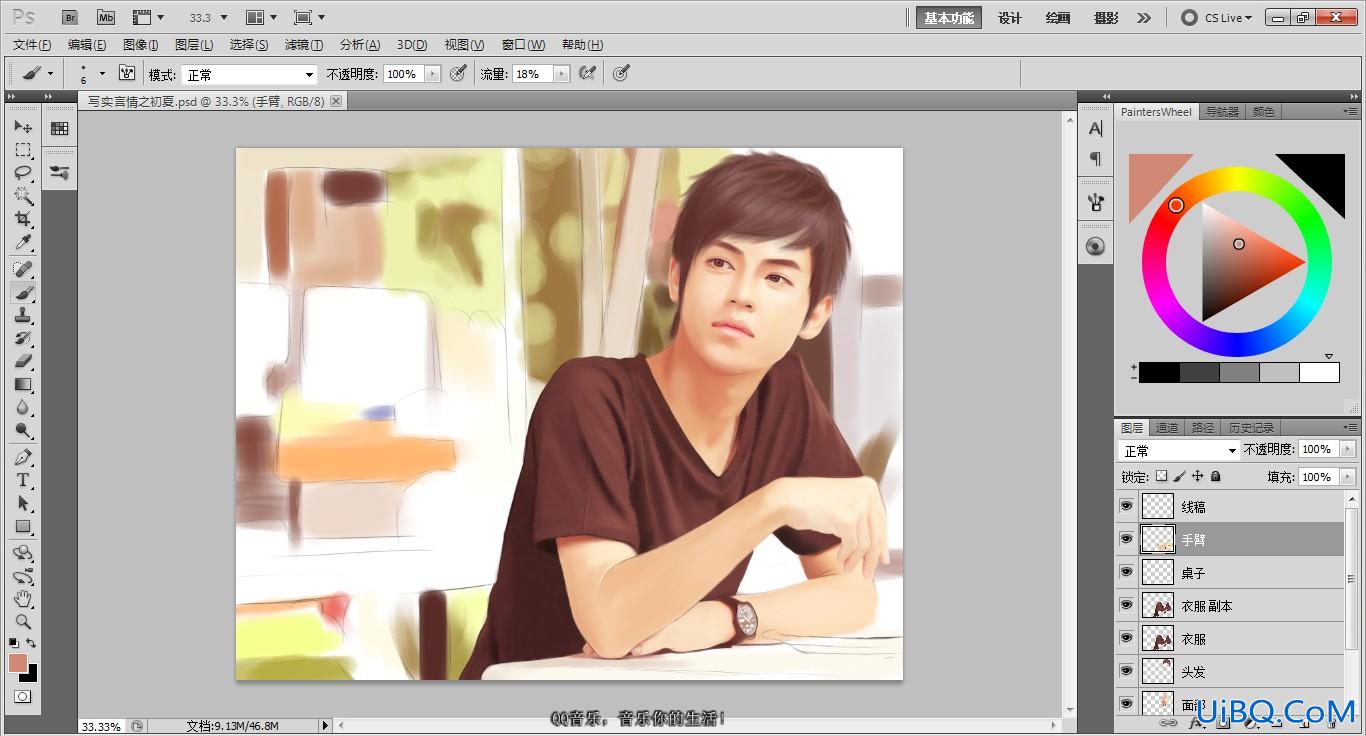Select the Pen tool
This screenshot has width=1366, height=736.
[x=23, y=457]
